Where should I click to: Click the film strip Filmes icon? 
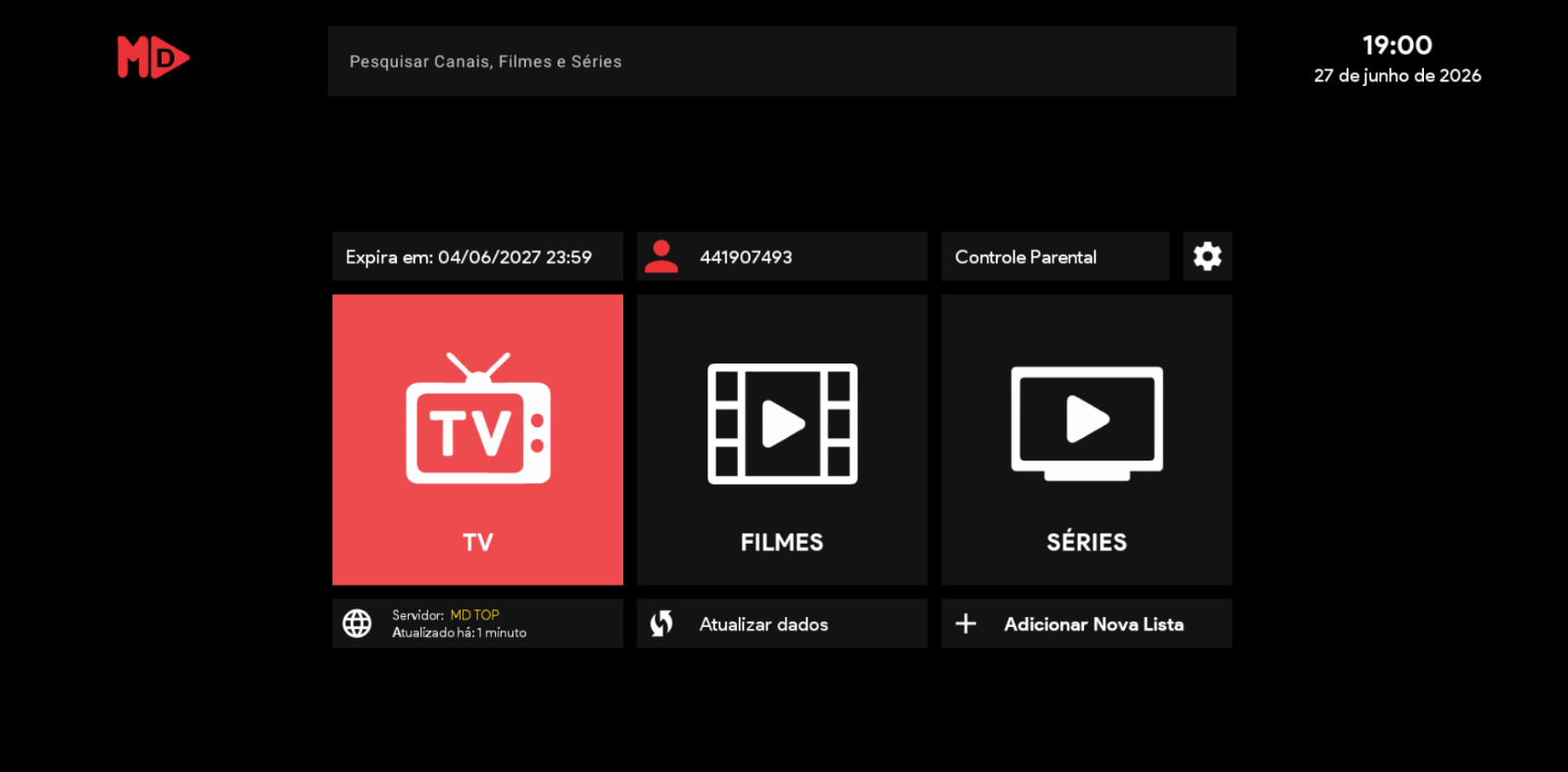click(x=782, y=424)
